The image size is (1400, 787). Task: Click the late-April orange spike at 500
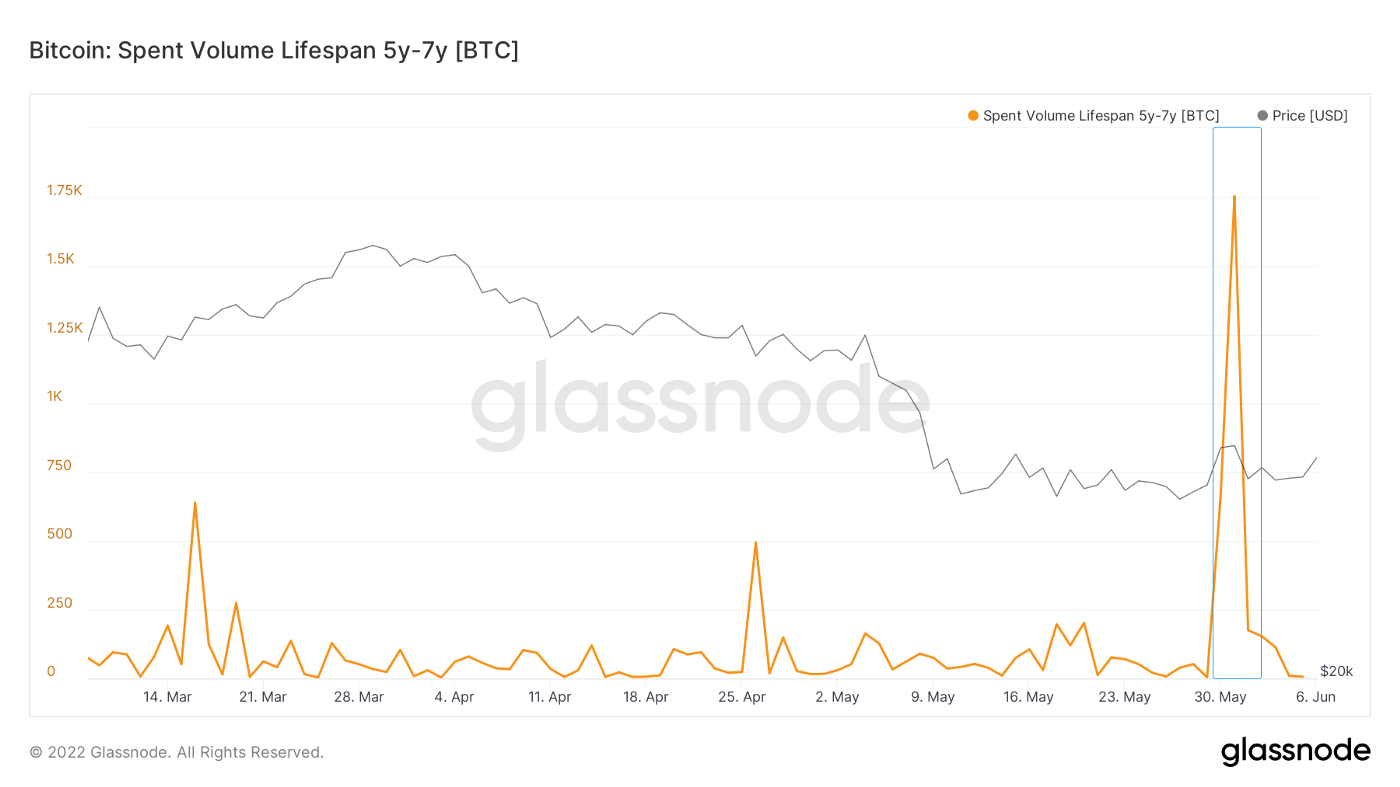coord(755,542)
